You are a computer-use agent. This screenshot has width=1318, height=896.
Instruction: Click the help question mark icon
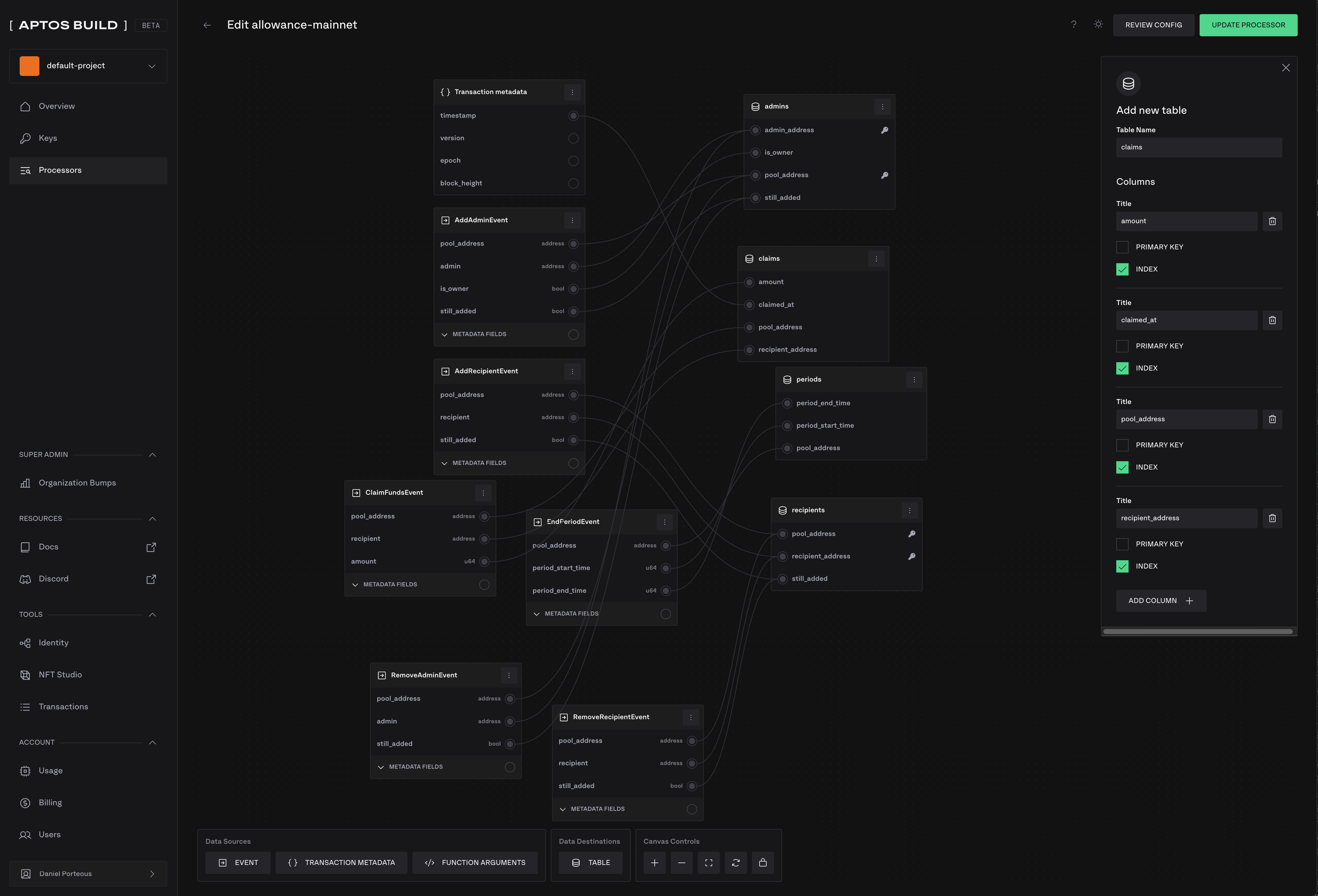[x=1074, y=24]
